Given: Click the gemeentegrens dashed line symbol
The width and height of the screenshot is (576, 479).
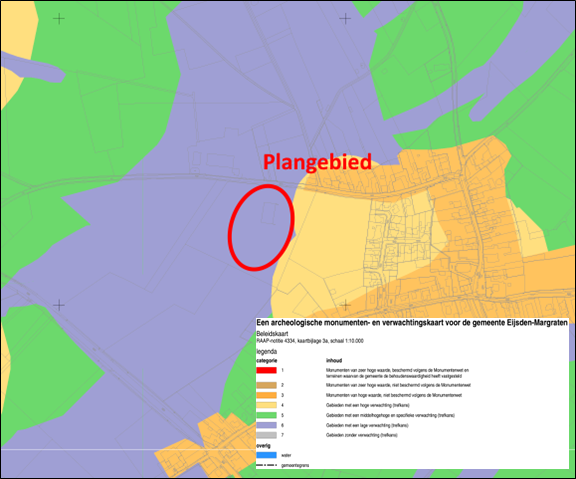Looking at the screenshot, I should point(266,465).
